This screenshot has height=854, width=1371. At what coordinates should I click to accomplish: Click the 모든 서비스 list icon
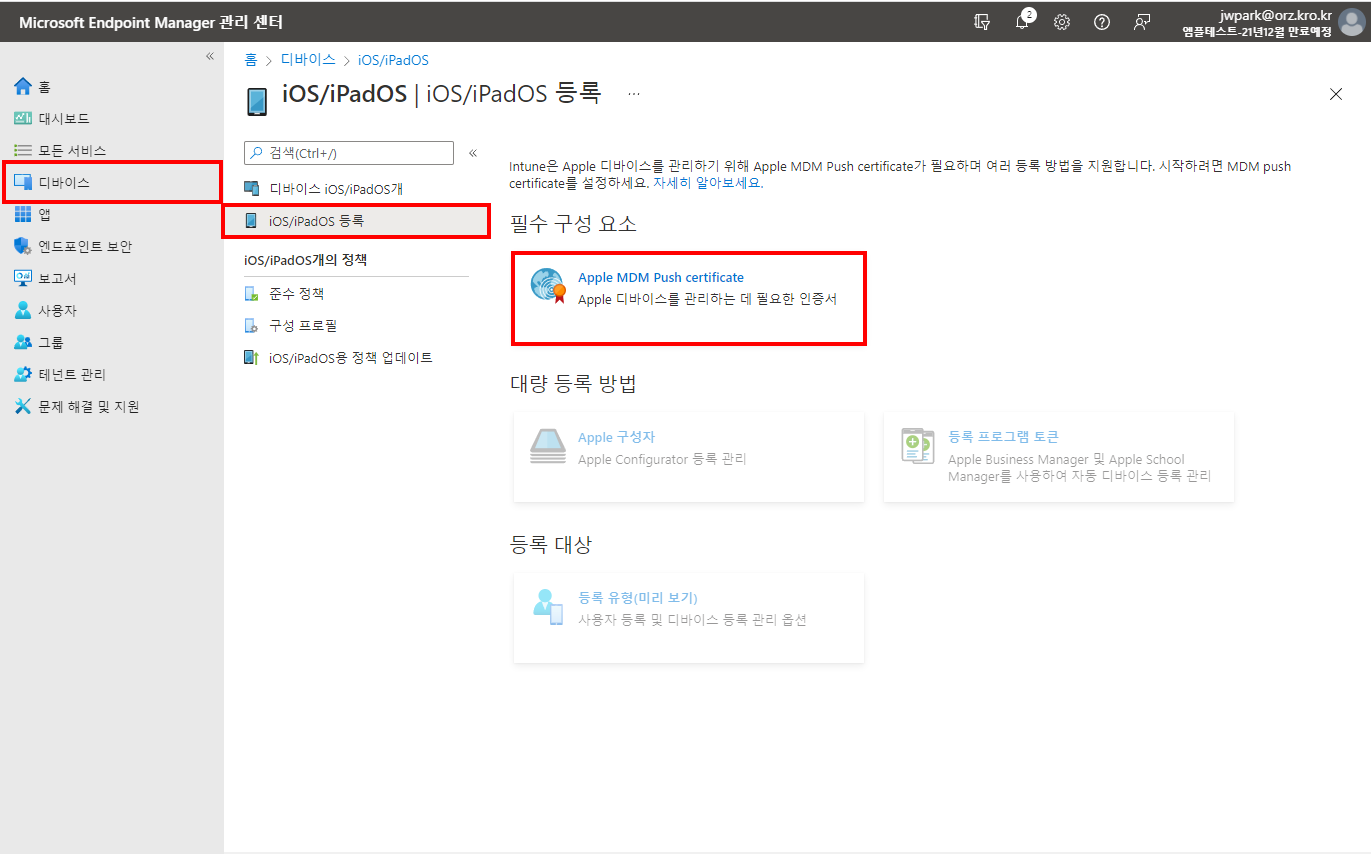point(23,150)
